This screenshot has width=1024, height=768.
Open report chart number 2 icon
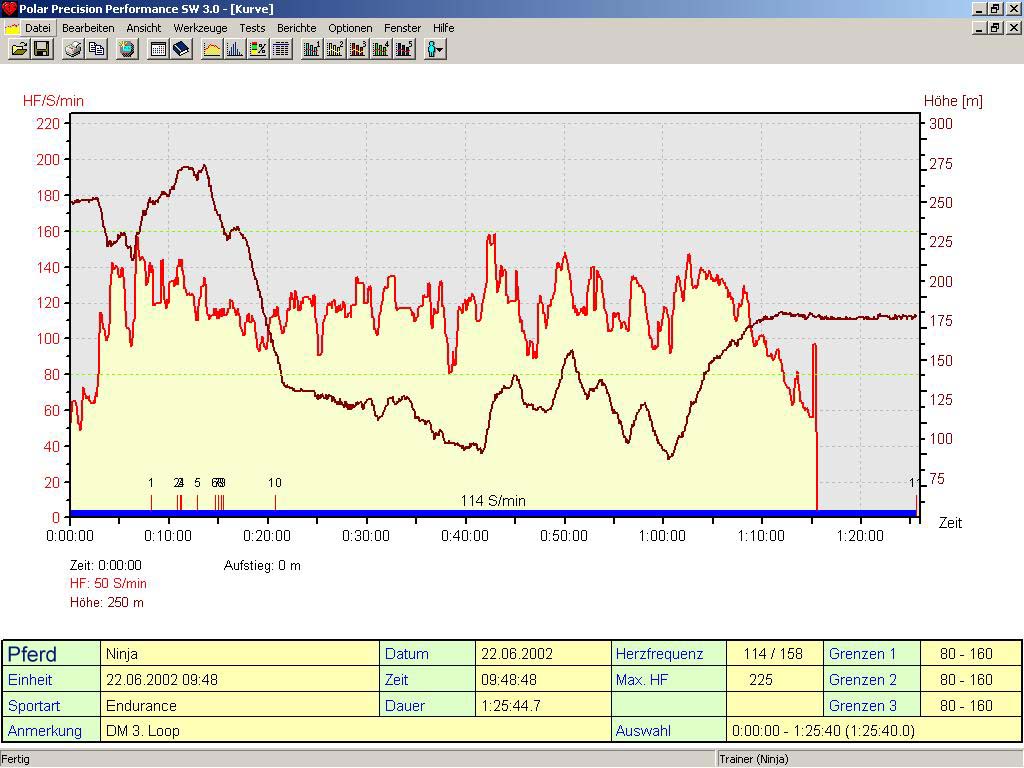(334, 49)
